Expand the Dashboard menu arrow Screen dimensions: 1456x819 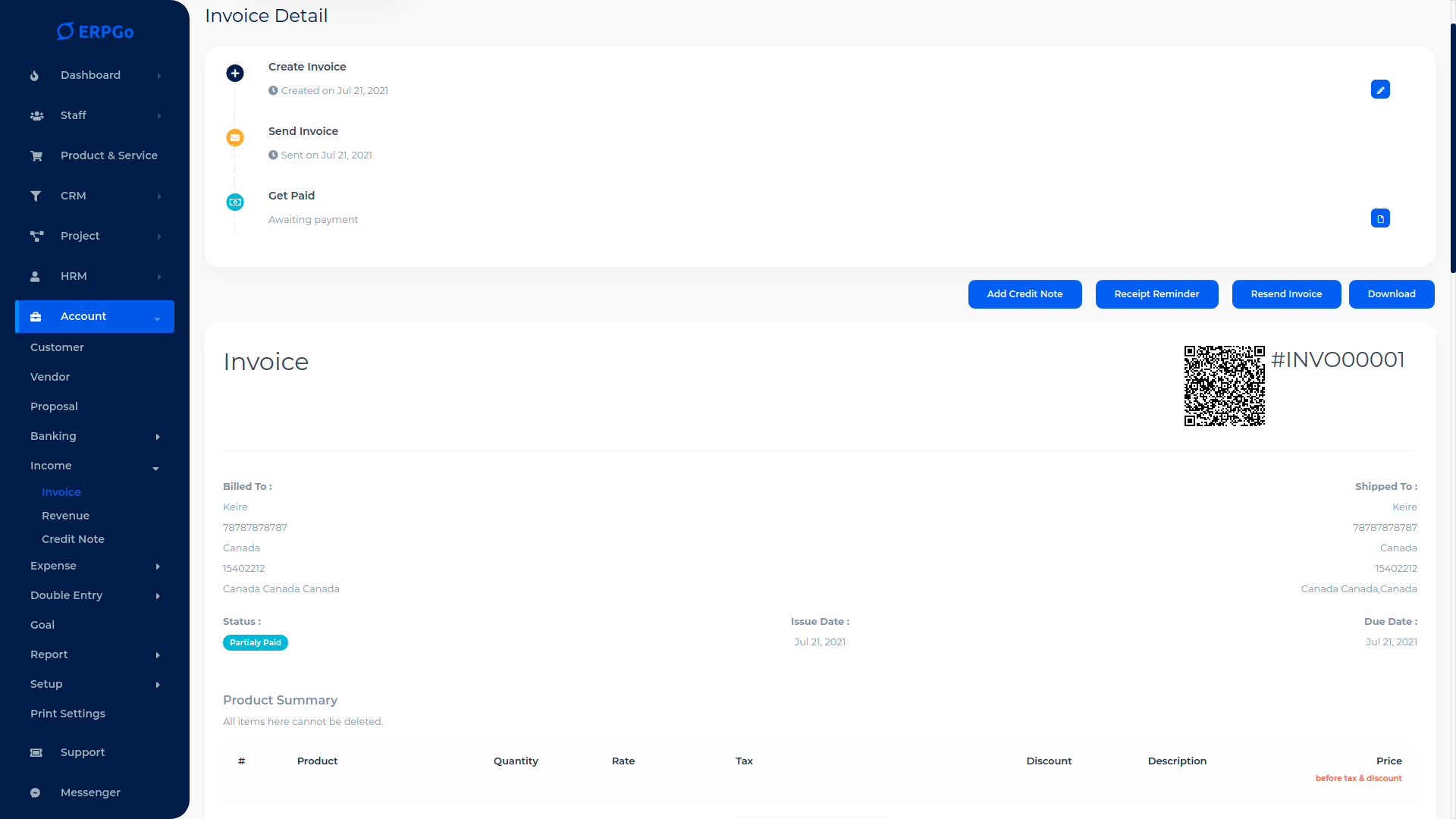tap(159, 76)
